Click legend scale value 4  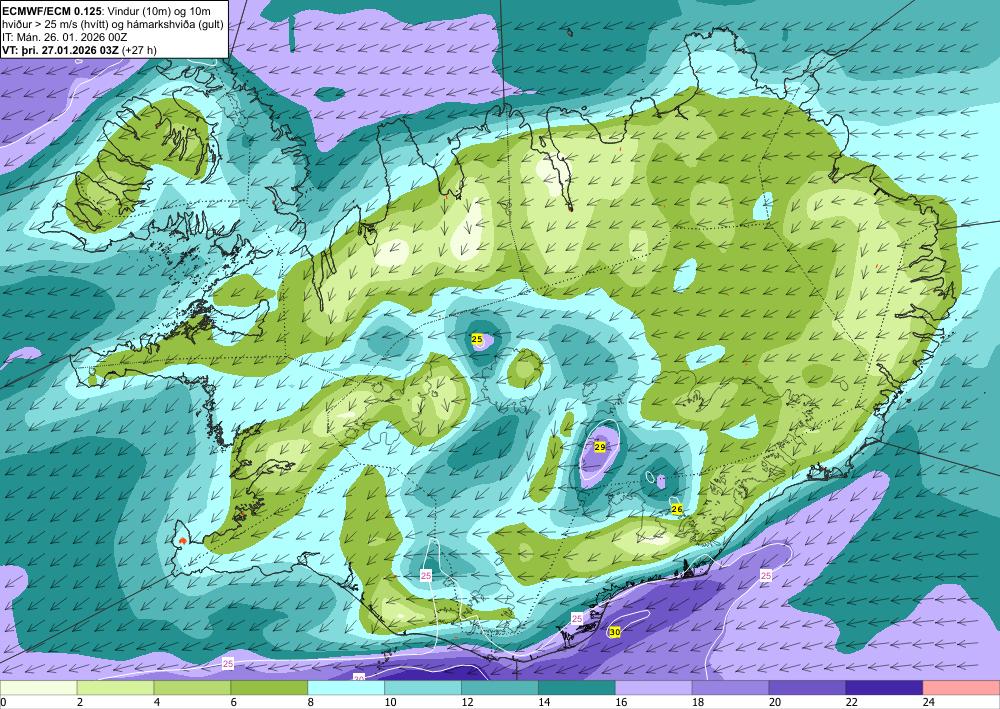(x=157, y=702)
